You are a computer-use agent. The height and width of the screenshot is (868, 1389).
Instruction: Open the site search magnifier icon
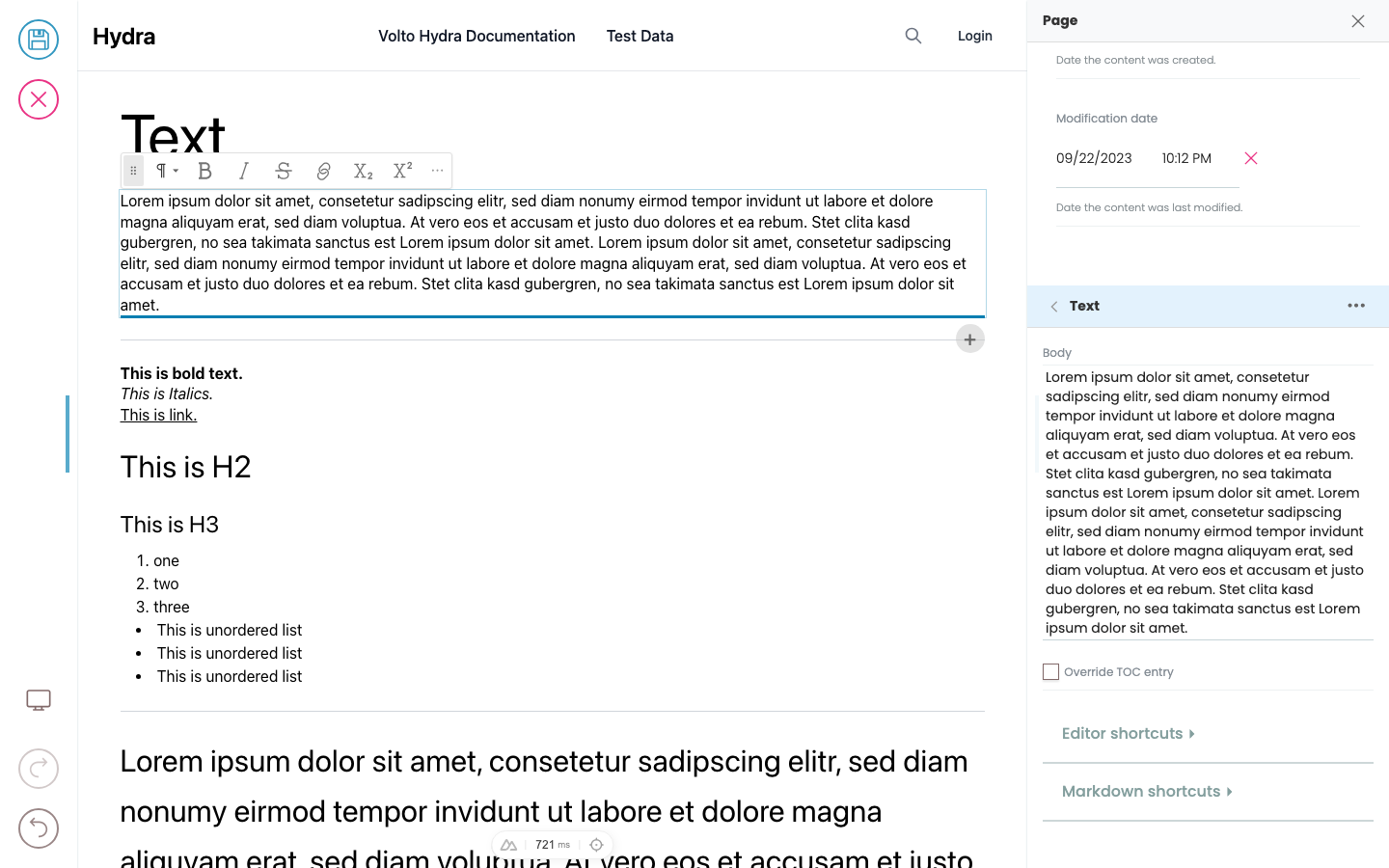click(913, 36)
